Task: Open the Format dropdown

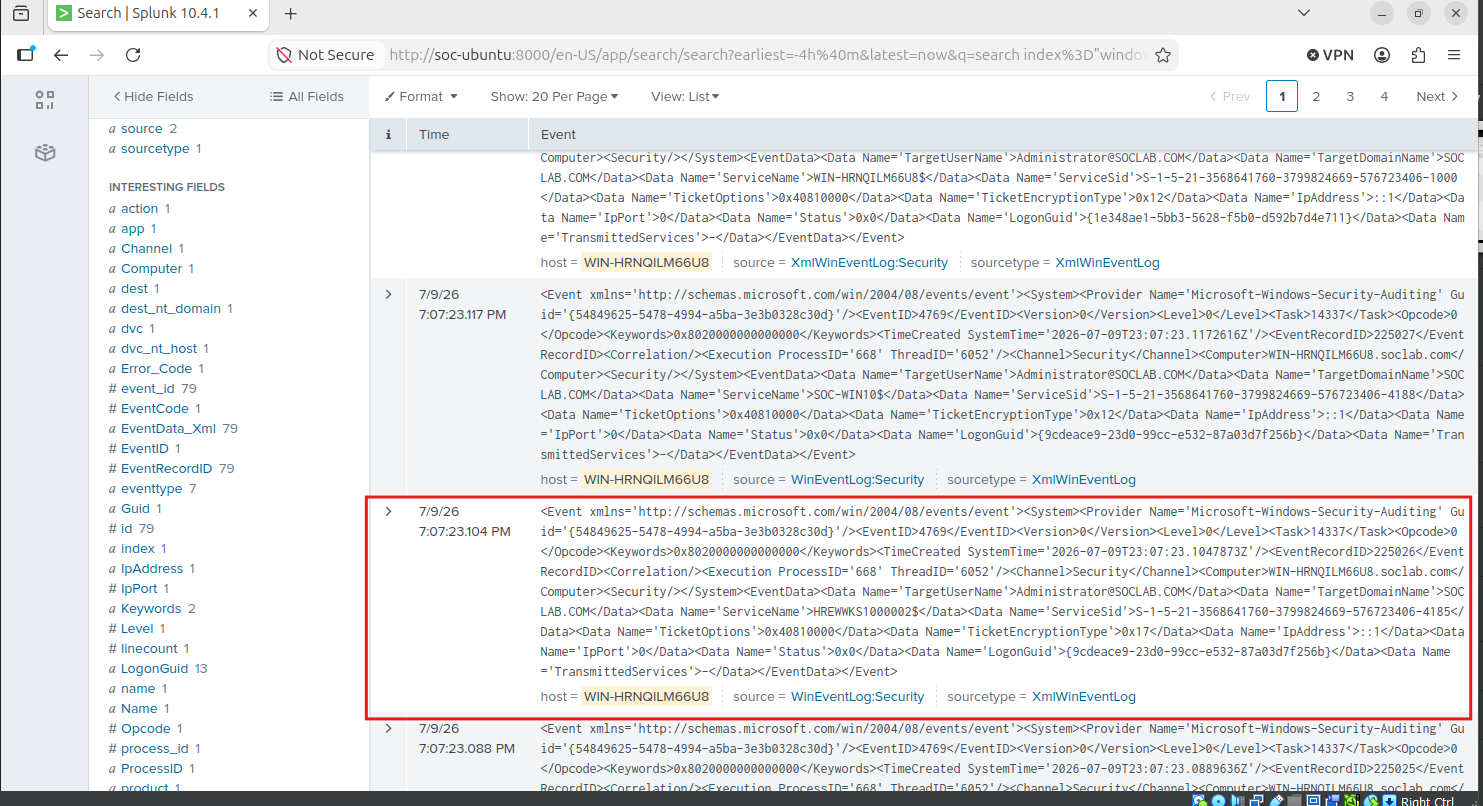Action: (x=421, y=96)
